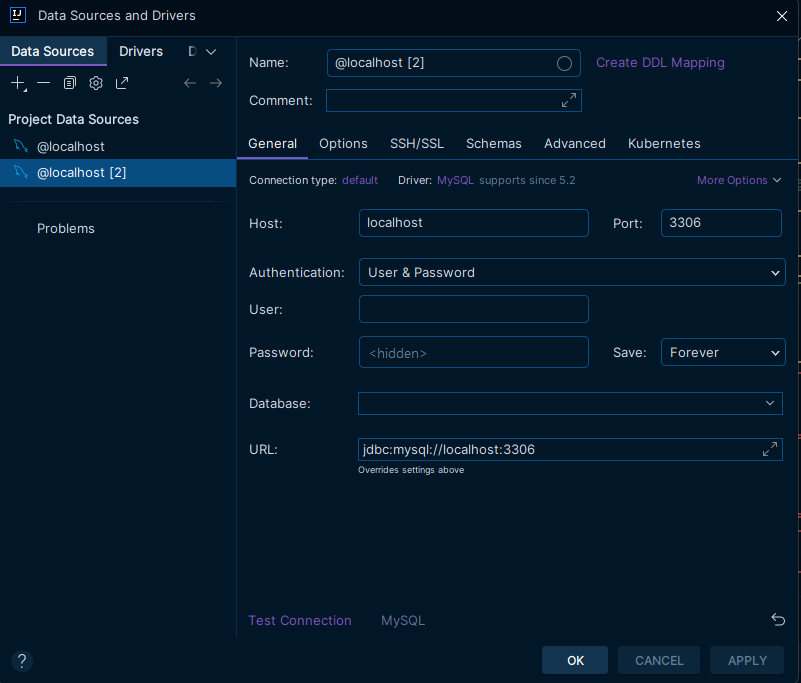Click the APPLY button
Viewport: 801px width, 683px height.
click(x=747, y=660)
